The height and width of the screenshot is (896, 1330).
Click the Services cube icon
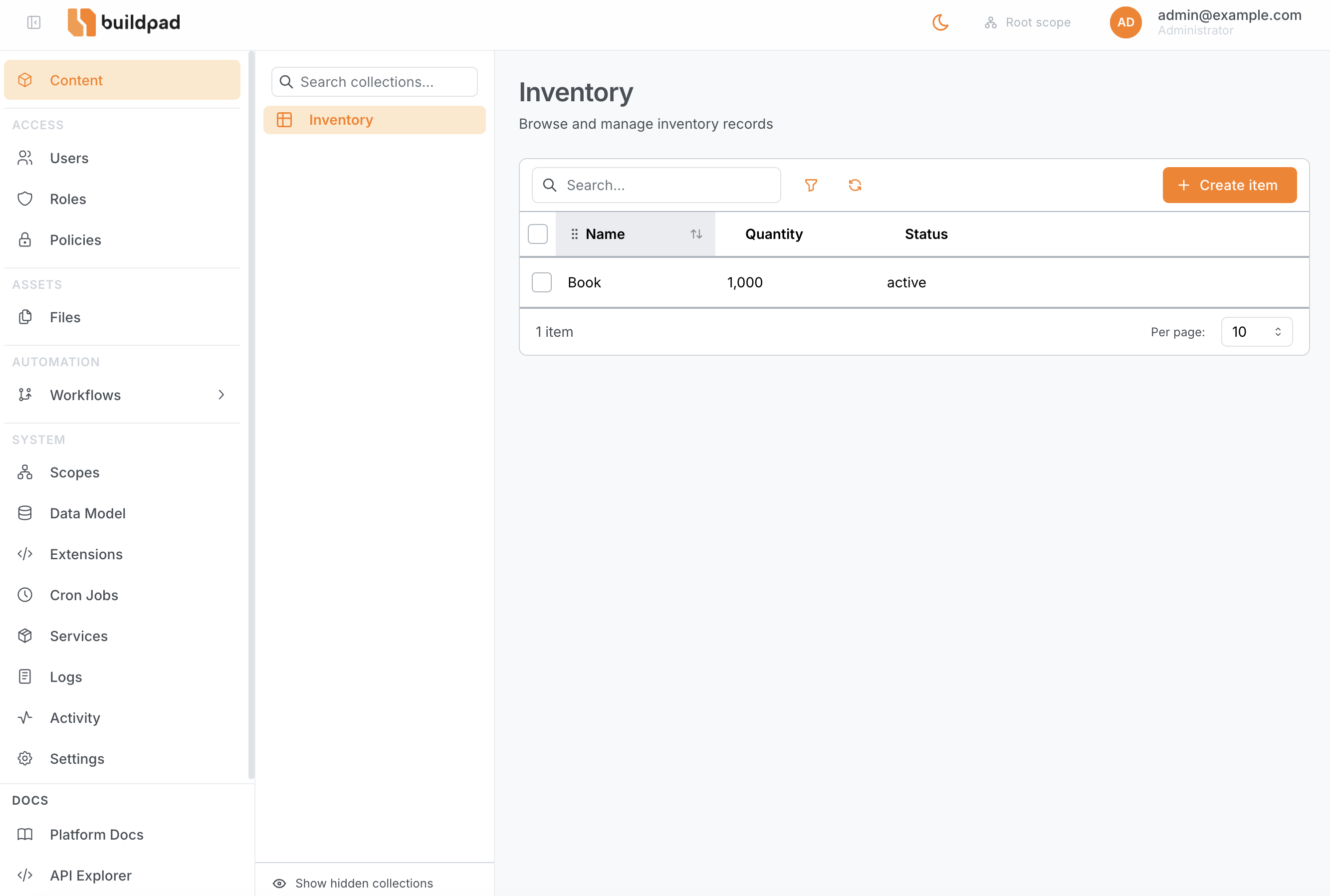tap(24, 636)
